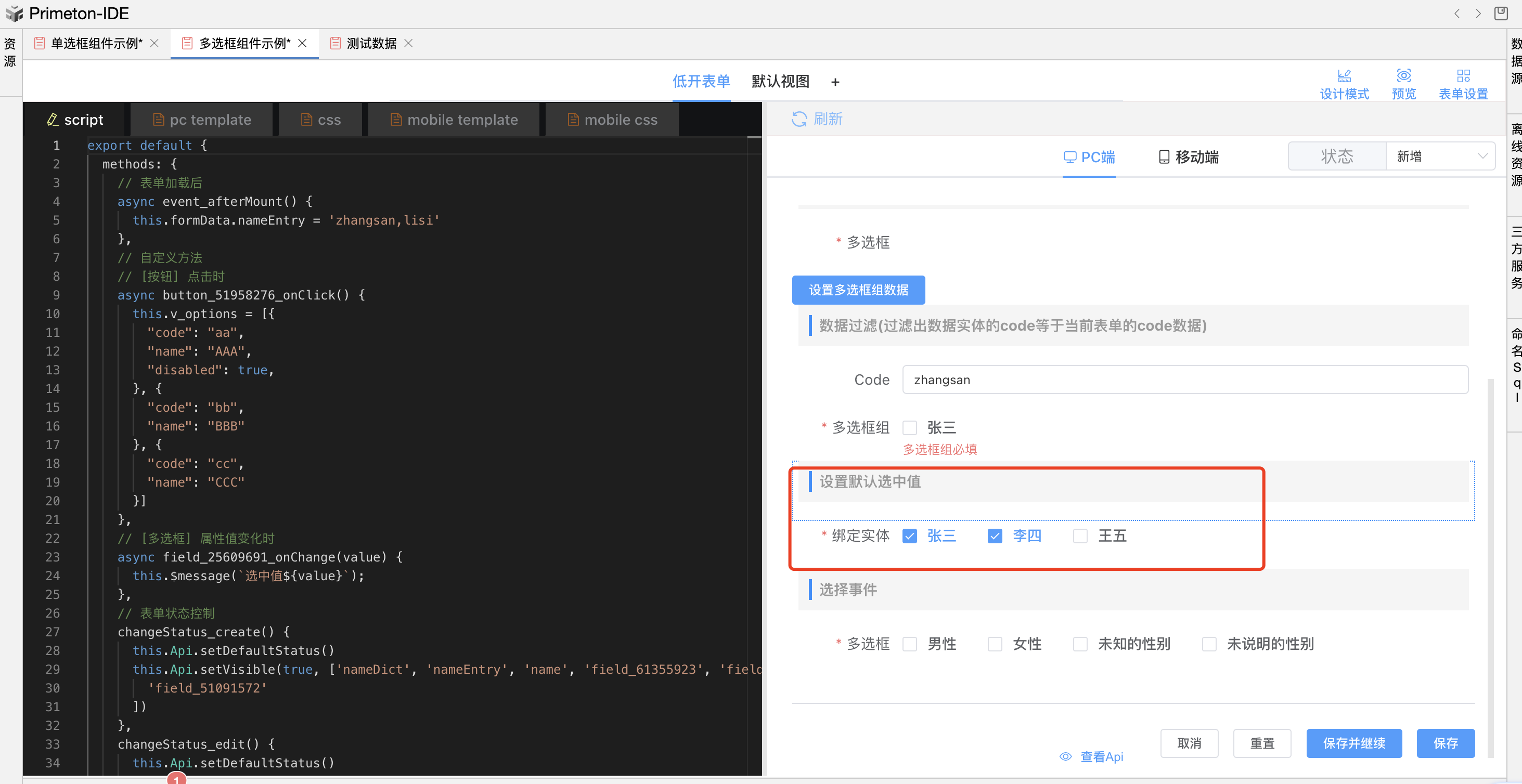The height and width of the screenshot is (784, 1522).
Task: Click the 设置多选框组数据 button
Action: pos(858,290)
